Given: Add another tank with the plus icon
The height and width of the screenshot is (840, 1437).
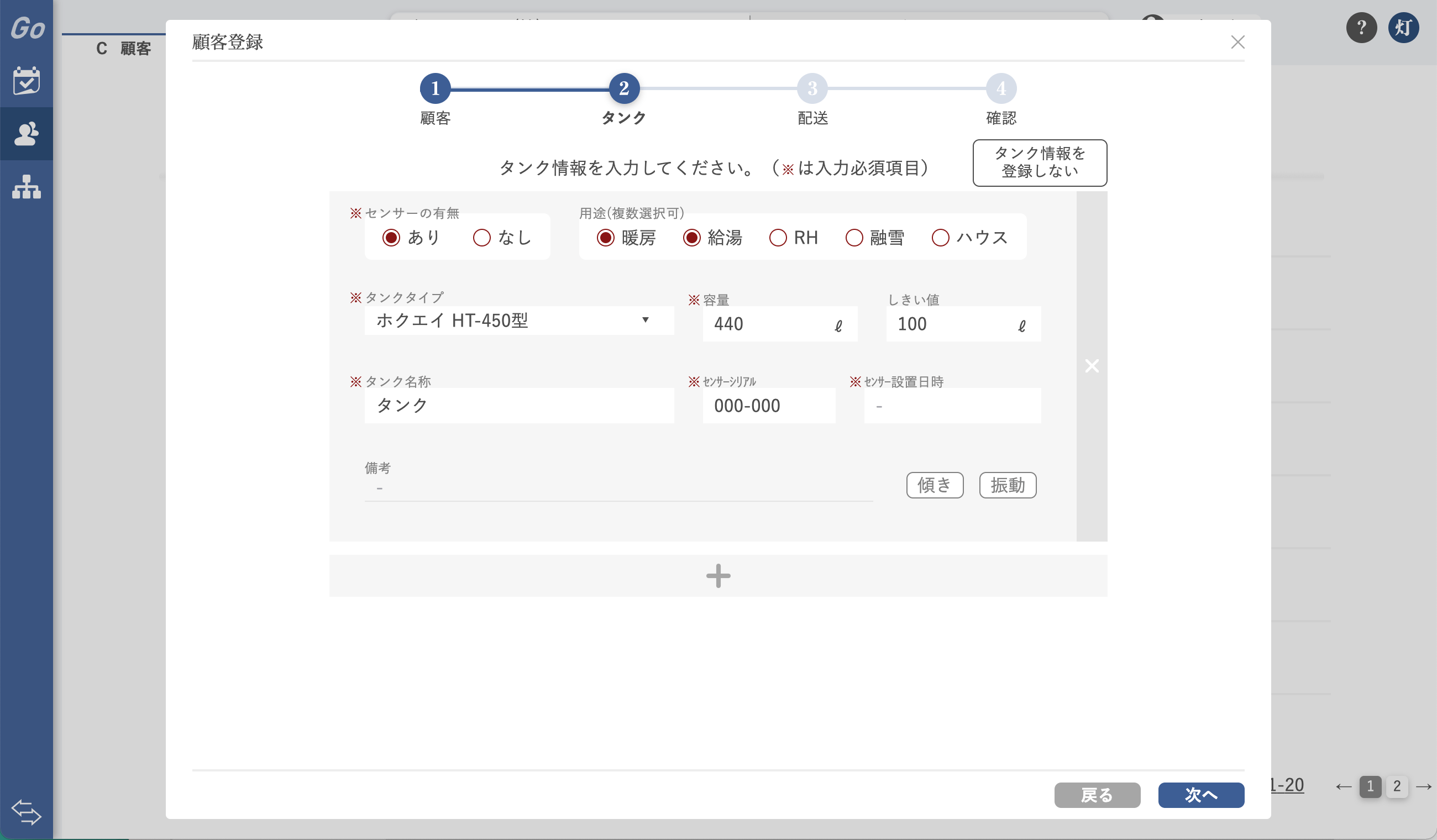Looking at the screenshot, I should (718, 575).
